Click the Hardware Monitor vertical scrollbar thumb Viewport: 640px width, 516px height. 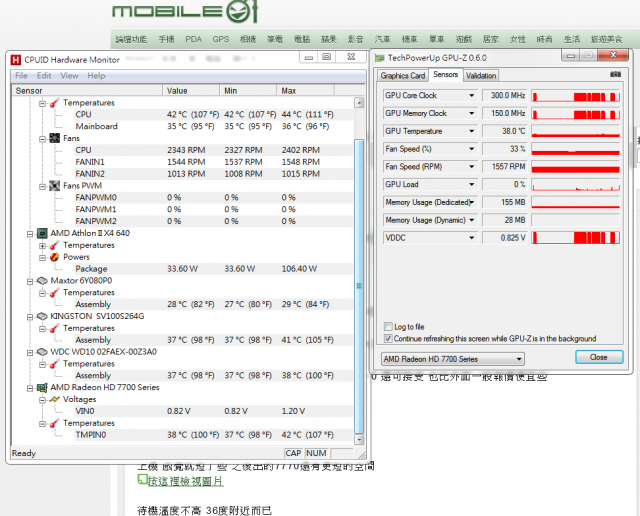pyautogui.click(x=359, y=286)
